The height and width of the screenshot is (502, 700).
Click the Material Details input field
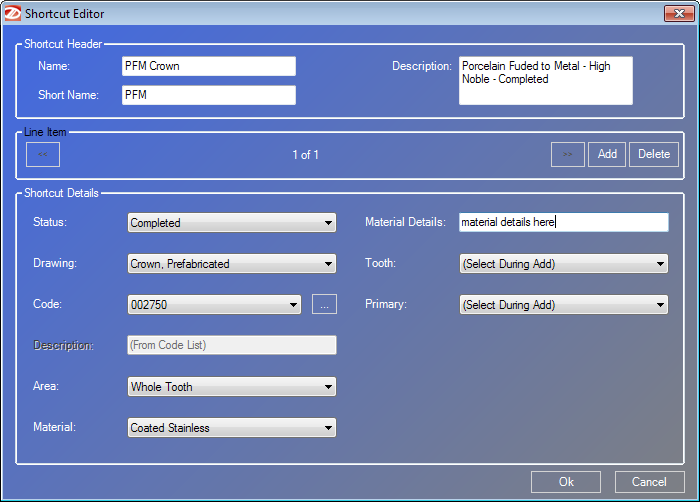tap(563, 222)
